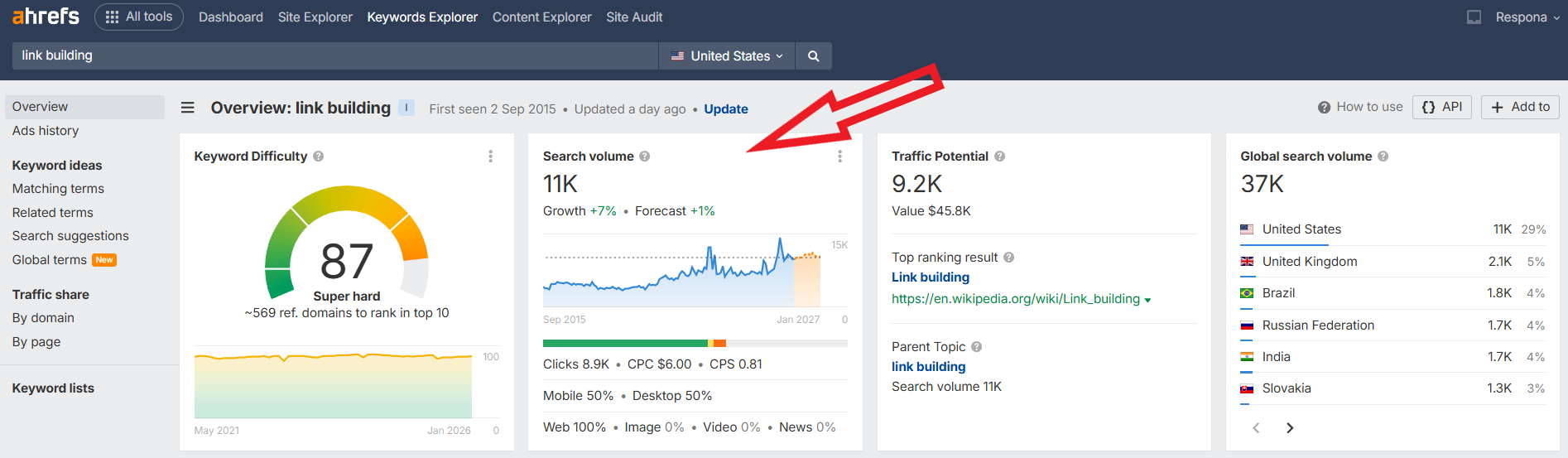Click the Traffic Potential 9.2K value
The width and height of the screenshot is (1568, 458).
pyautogui.click(x=917, y=184)
